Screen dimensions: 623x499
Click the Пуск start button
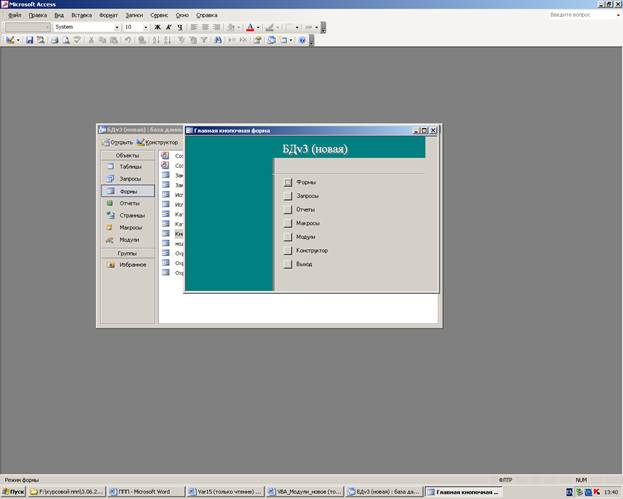(13, 492)
